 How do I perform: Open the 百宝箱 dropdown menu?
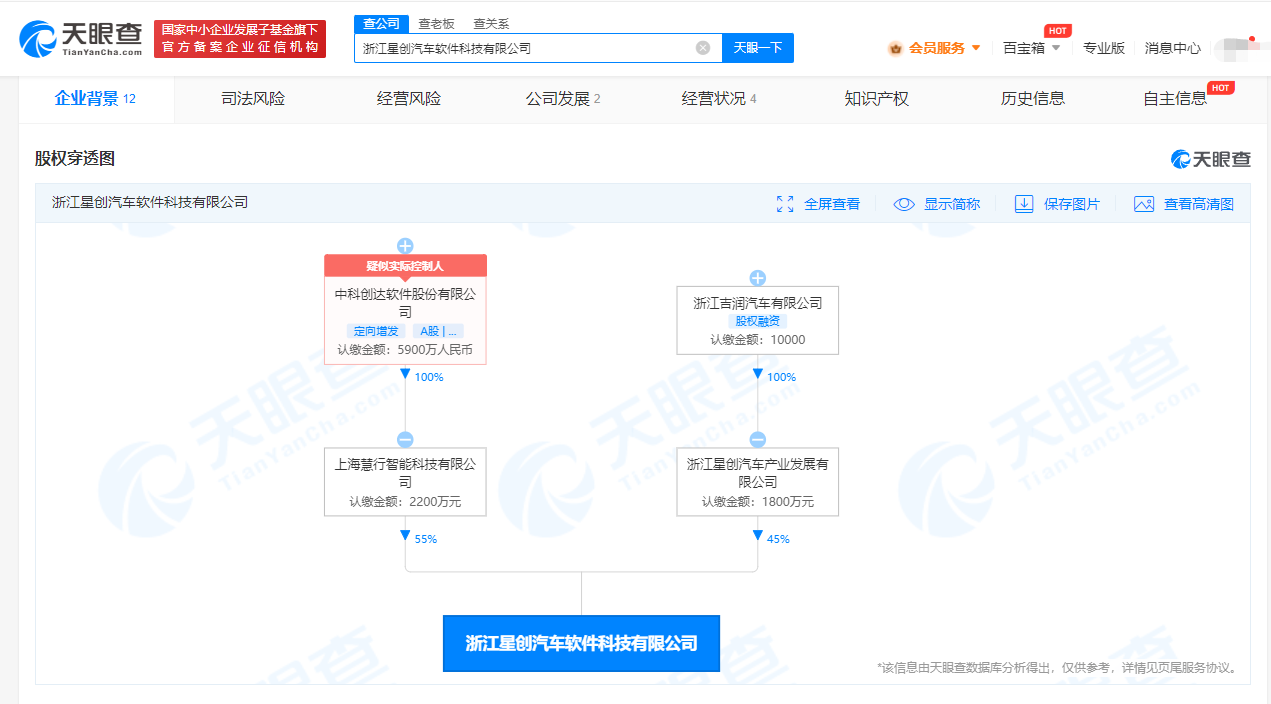(1031, 48)
